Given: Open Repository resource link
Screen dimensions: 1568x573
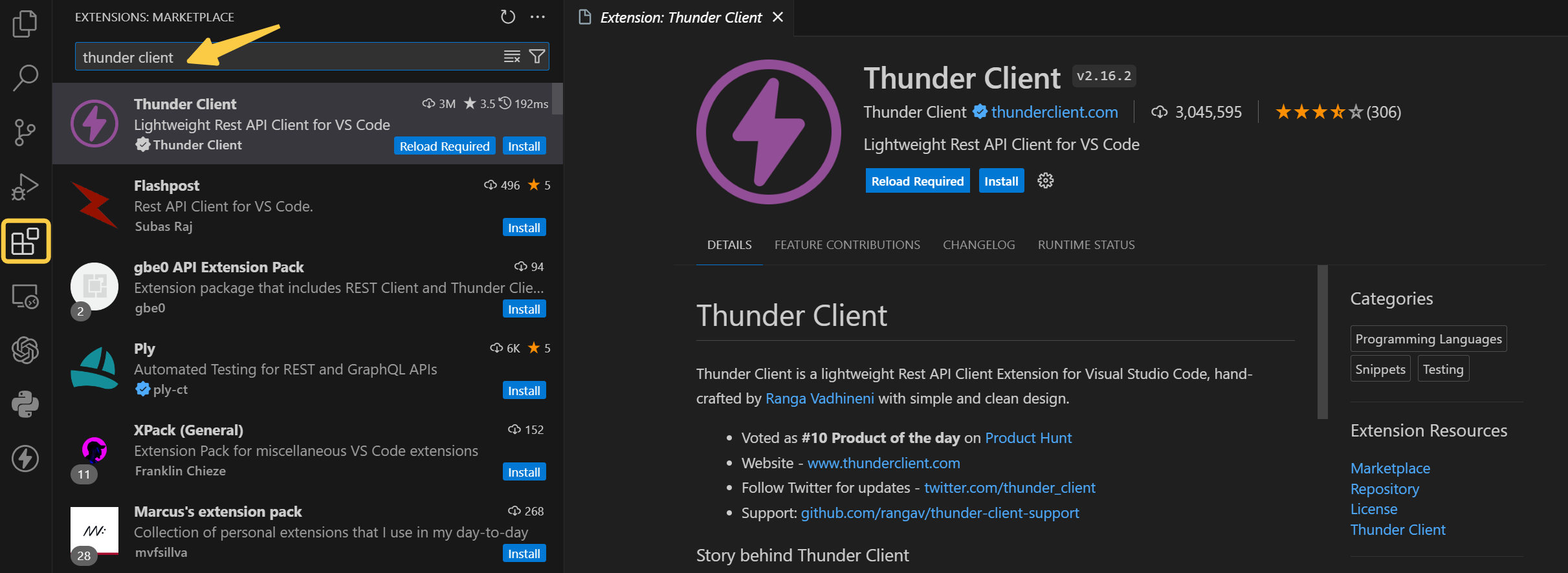Looking at the screenshot, I should 1384,489.
